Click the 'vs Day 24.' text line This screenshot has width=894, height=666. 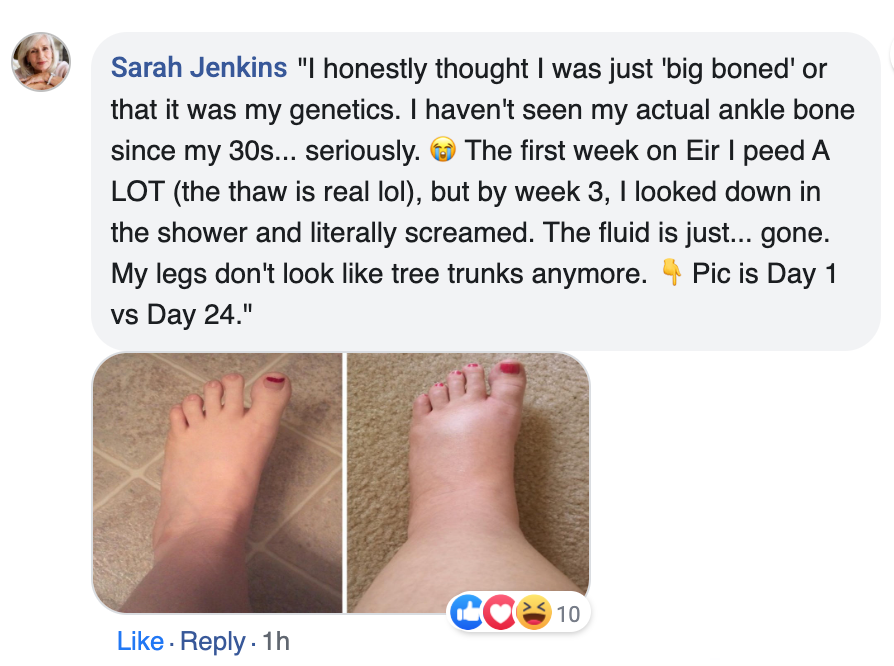(x=175, y=314)
